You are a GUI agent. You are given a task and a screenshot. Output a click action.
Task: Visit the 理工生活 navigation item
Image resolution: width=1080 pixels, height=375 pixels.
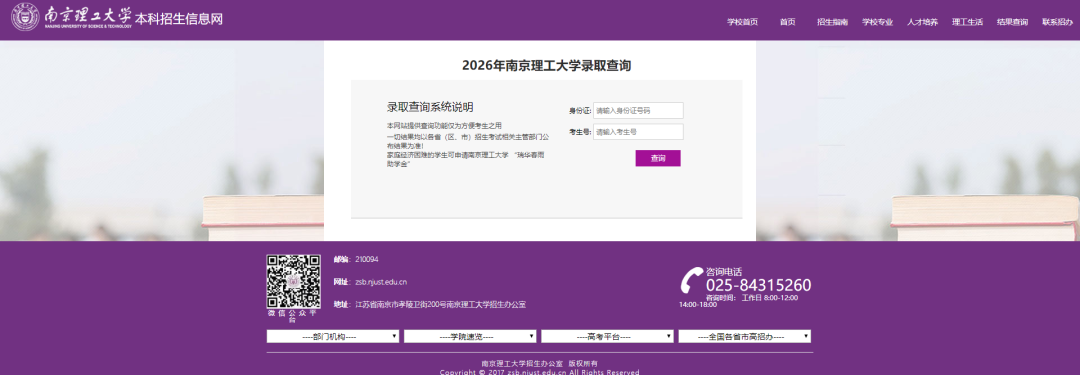pos(967,22)
